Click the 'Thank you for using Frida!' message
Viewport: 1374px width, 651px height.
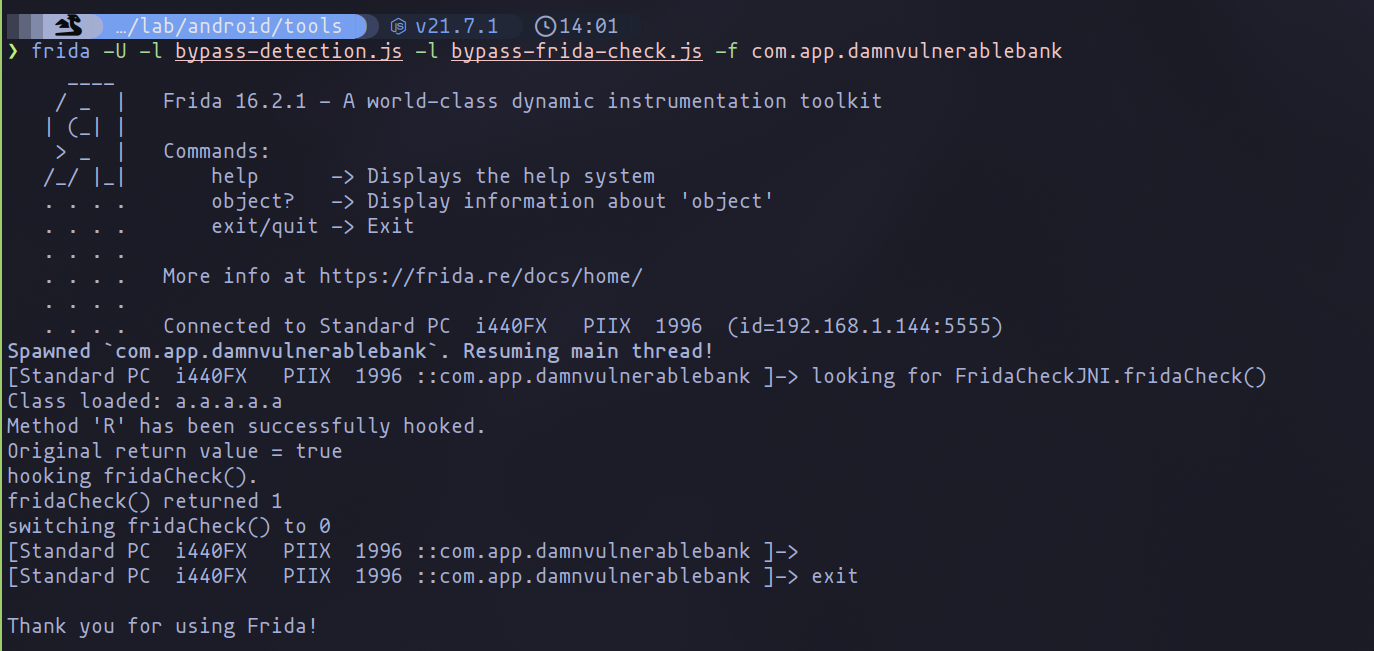click(163, 626)
